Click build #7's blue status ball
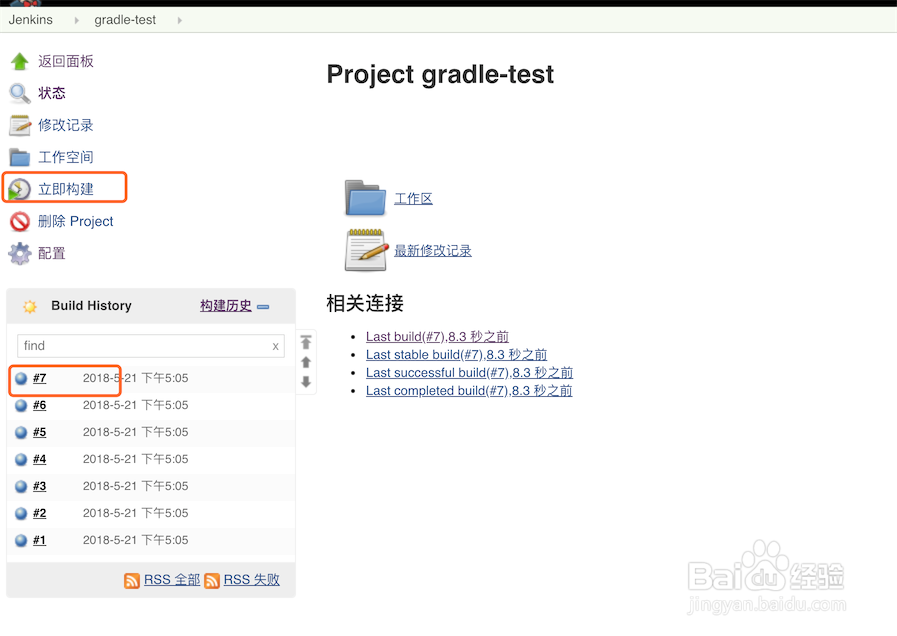Viewport: 897px width, 636px height. [22, 378]
